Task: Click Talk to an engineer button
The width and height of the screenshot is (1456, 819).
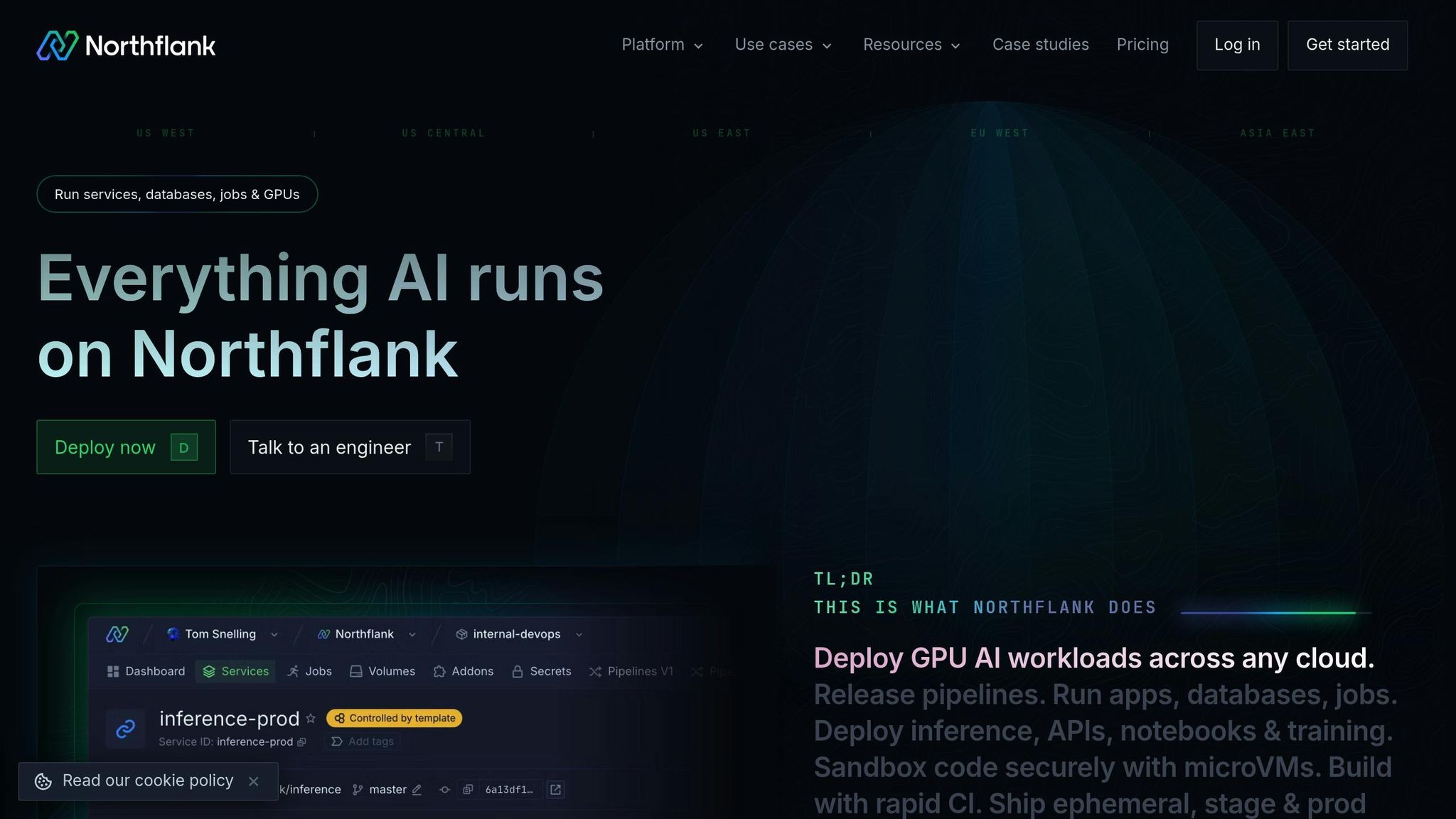Action: pyautogui.click(x=350, y=447)
